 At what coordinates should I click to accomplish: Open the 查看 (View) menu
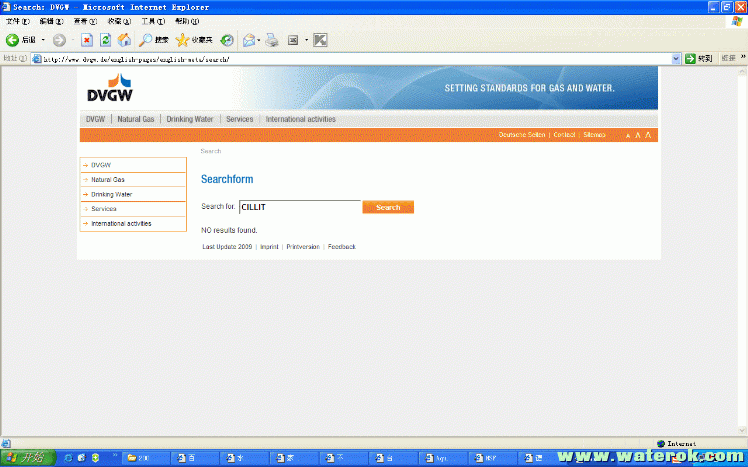[85, 21]
